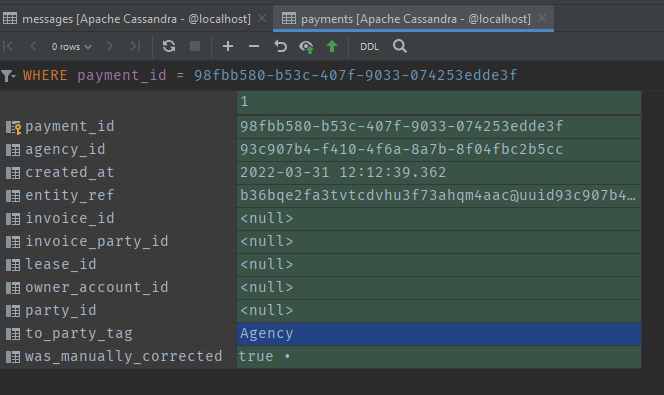This screenshot has width=664, height=395.
Task: Open search with magnifier icon
Action: 400,46
